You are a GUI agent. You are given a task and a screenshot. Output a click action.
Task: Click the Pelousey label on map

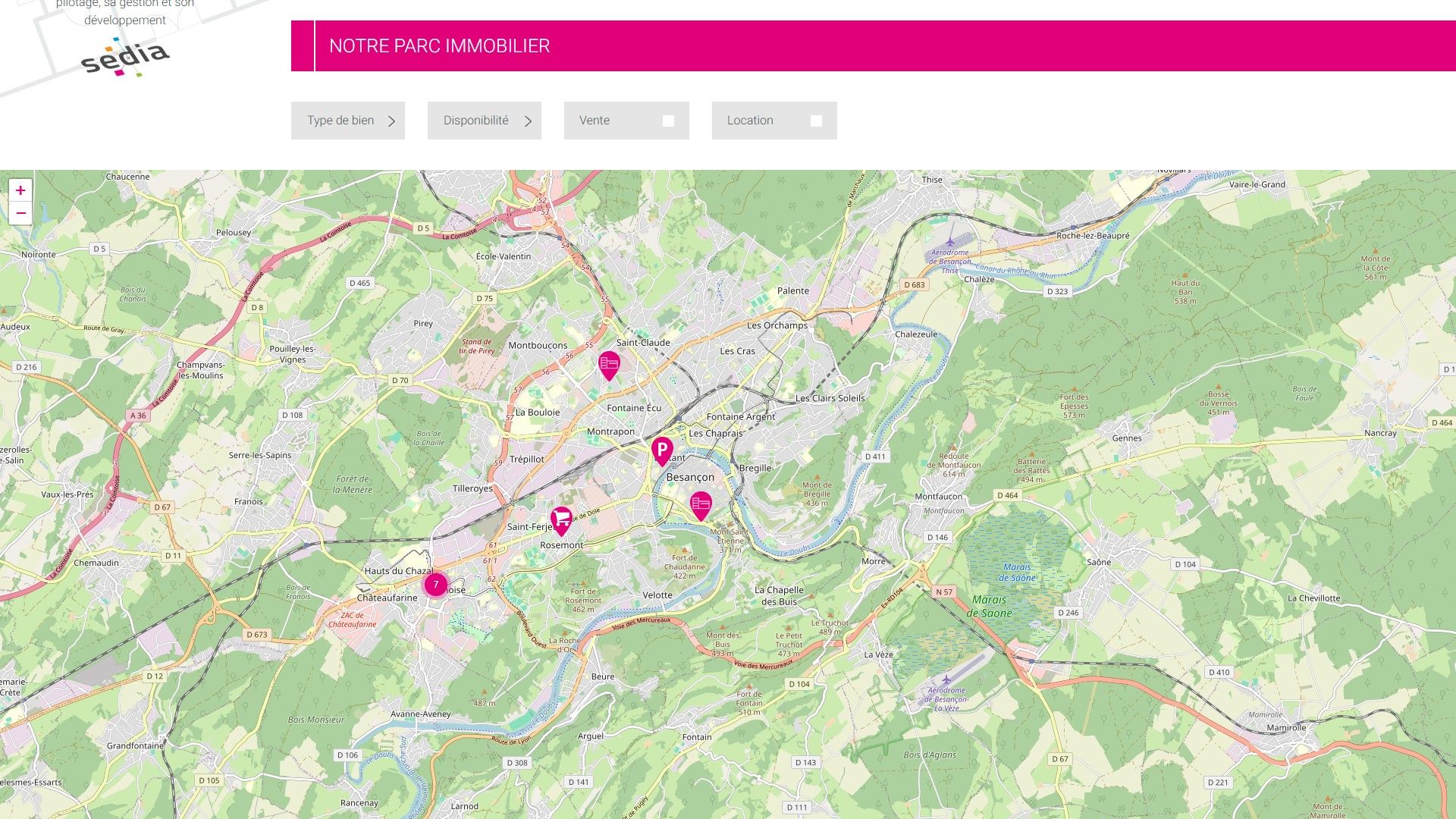(x=234, y=233)
